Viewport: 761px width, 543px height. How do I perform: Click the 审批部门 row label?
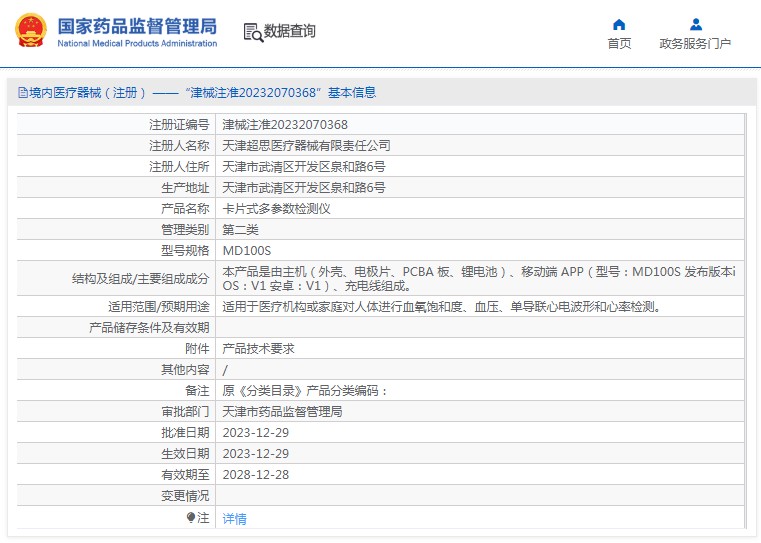click(185, 411)
